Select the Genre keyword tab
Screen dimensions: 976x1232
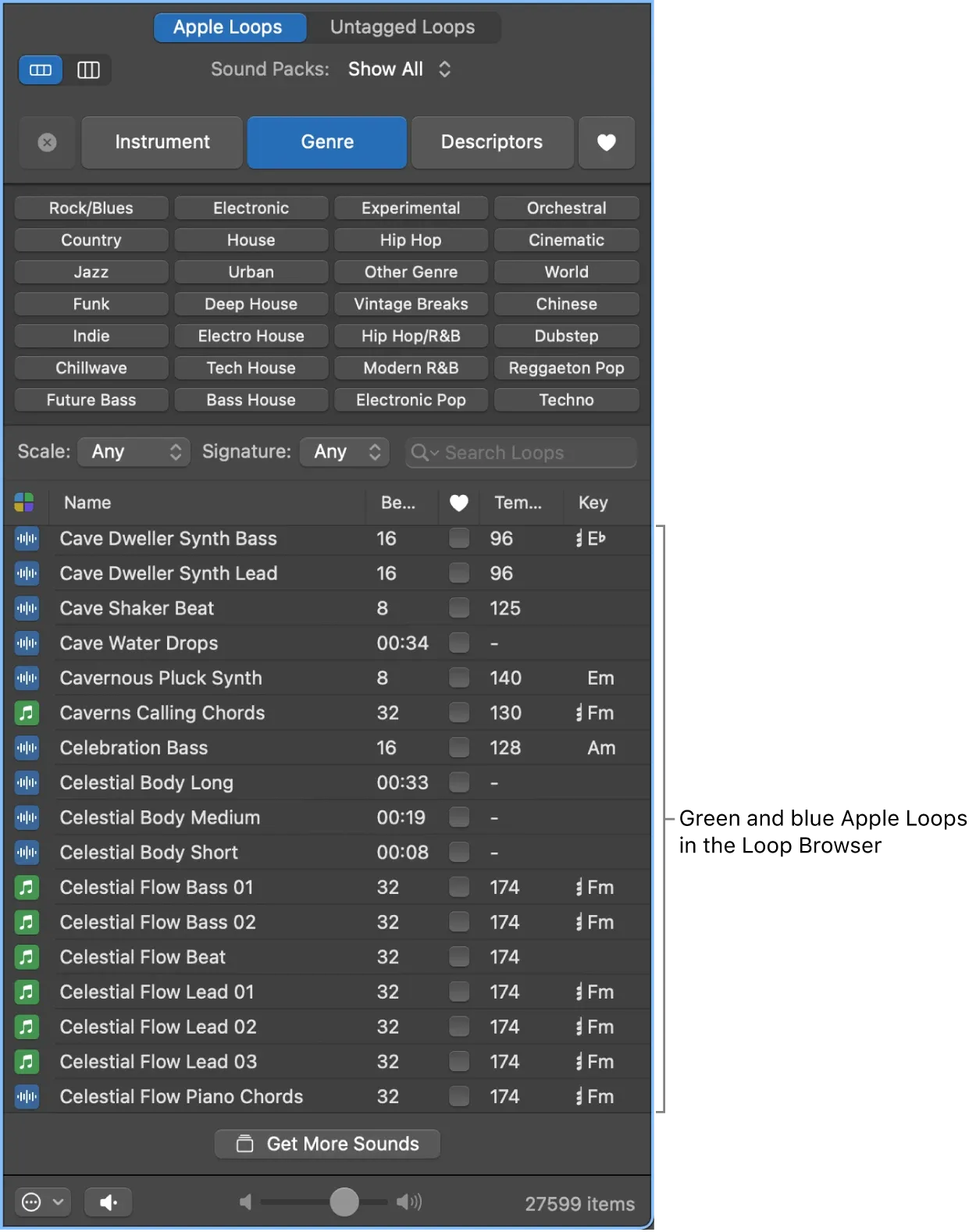click(x=327, y=142)
